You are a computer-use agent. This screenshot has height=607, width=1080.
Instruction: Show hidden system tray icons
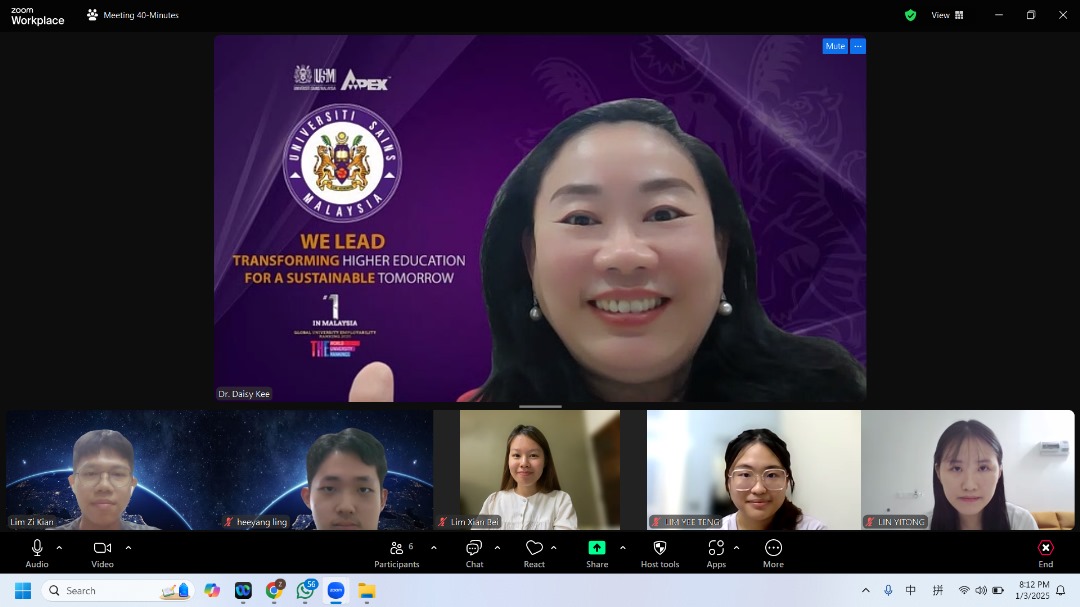[866, 590]
